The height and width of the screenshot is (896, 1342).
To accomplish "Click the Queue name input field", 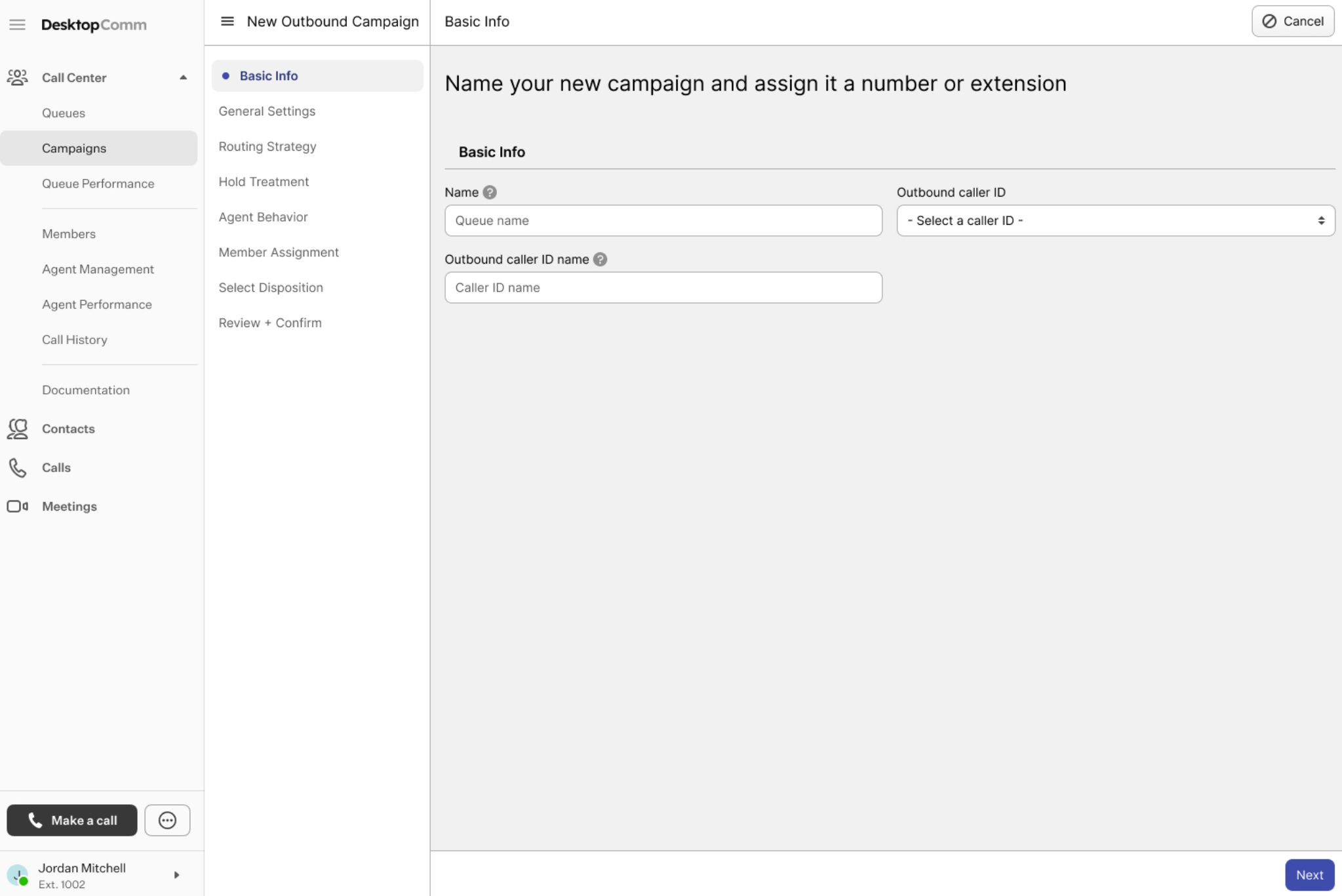I will (x=663, y=221).
